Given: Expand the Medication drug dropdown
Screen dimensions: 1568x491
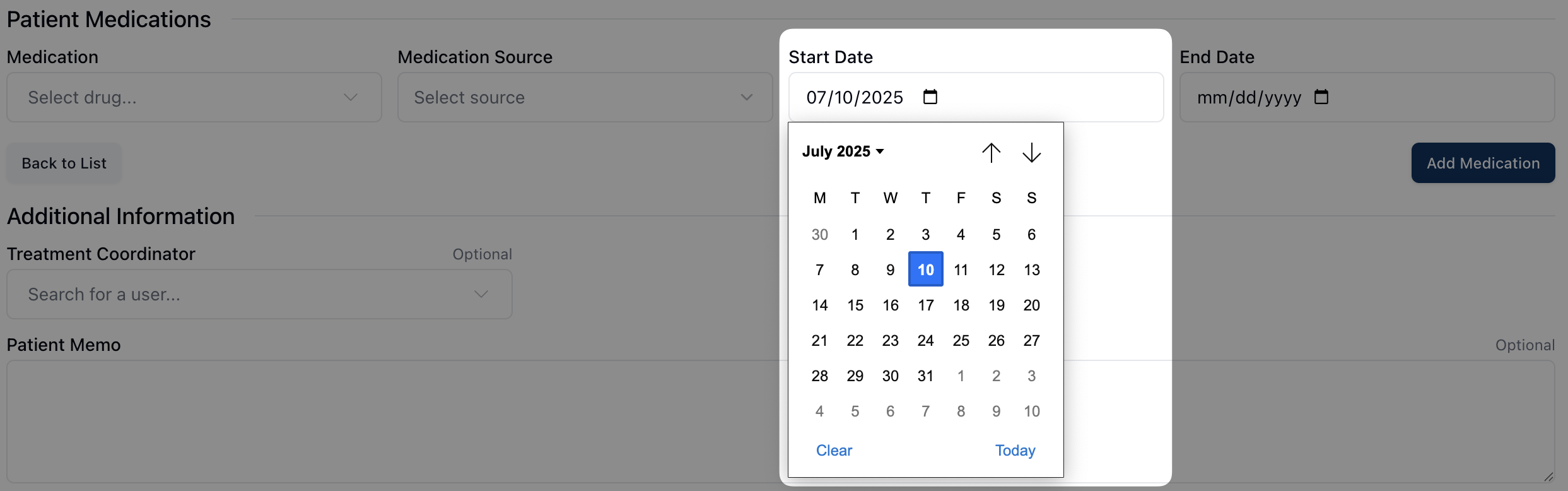Looking at the screenshot, I should (194, 97).
